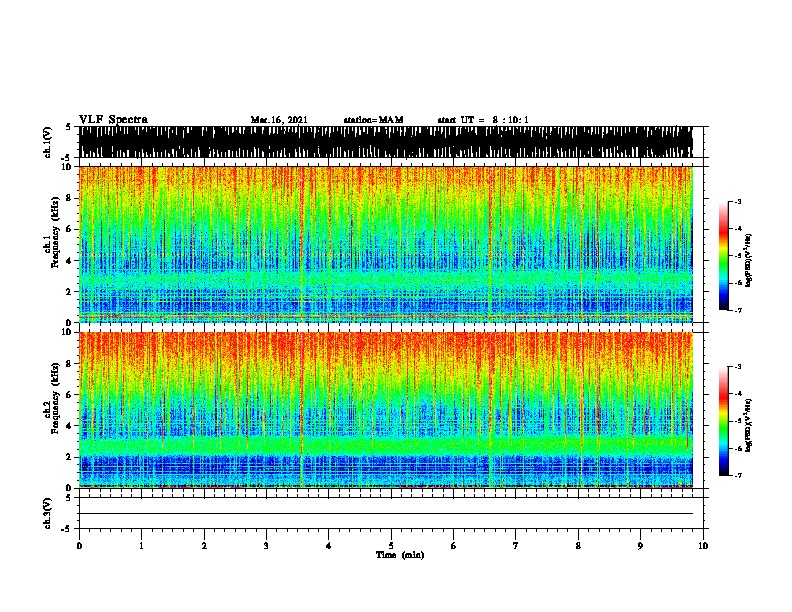Click the "Time (min)" x-axis label
792x612 pixels.
pos(400,555)
